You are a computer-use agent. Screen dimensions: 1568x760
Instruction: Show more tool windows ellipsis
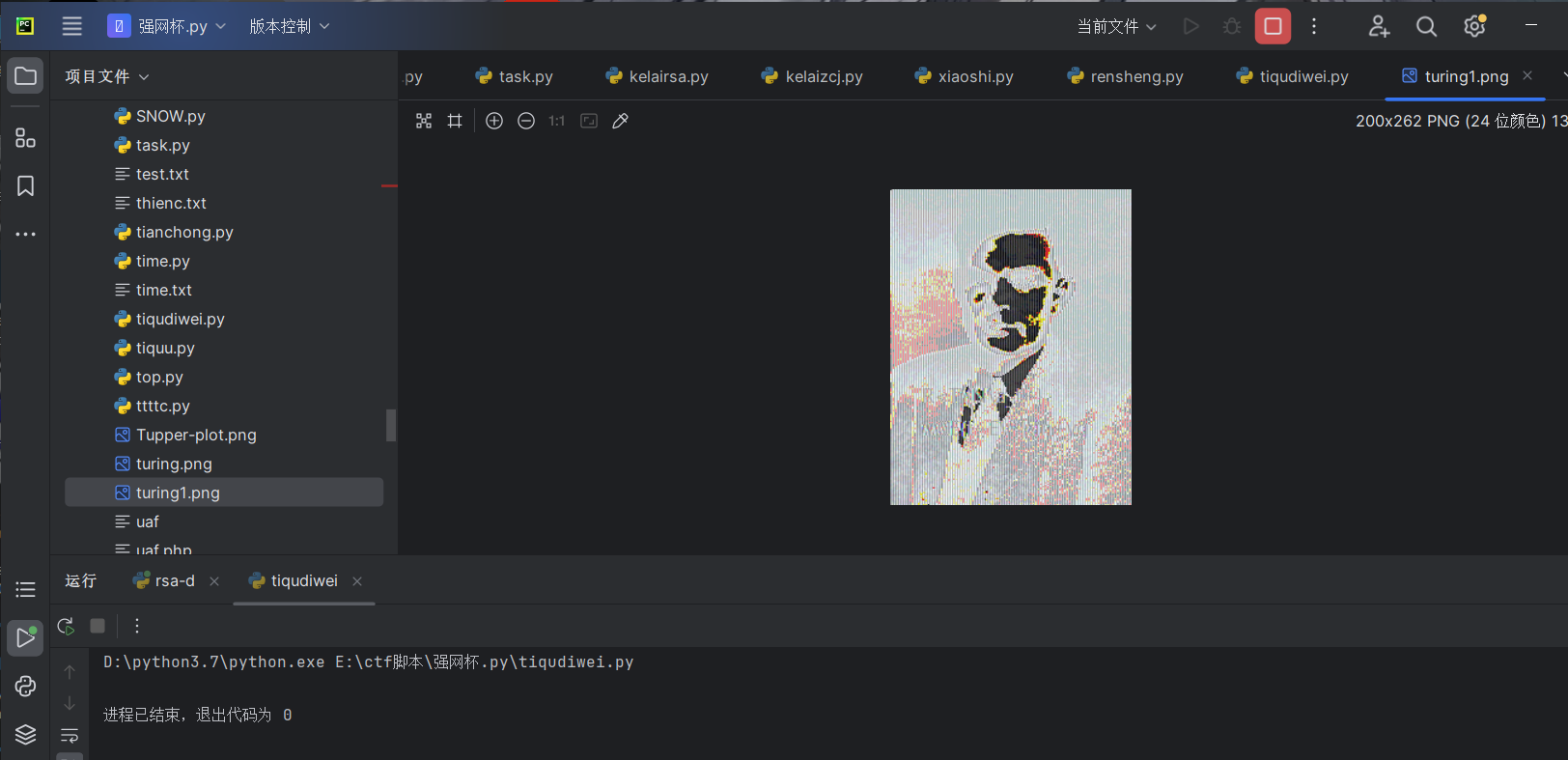click(25, 234)
